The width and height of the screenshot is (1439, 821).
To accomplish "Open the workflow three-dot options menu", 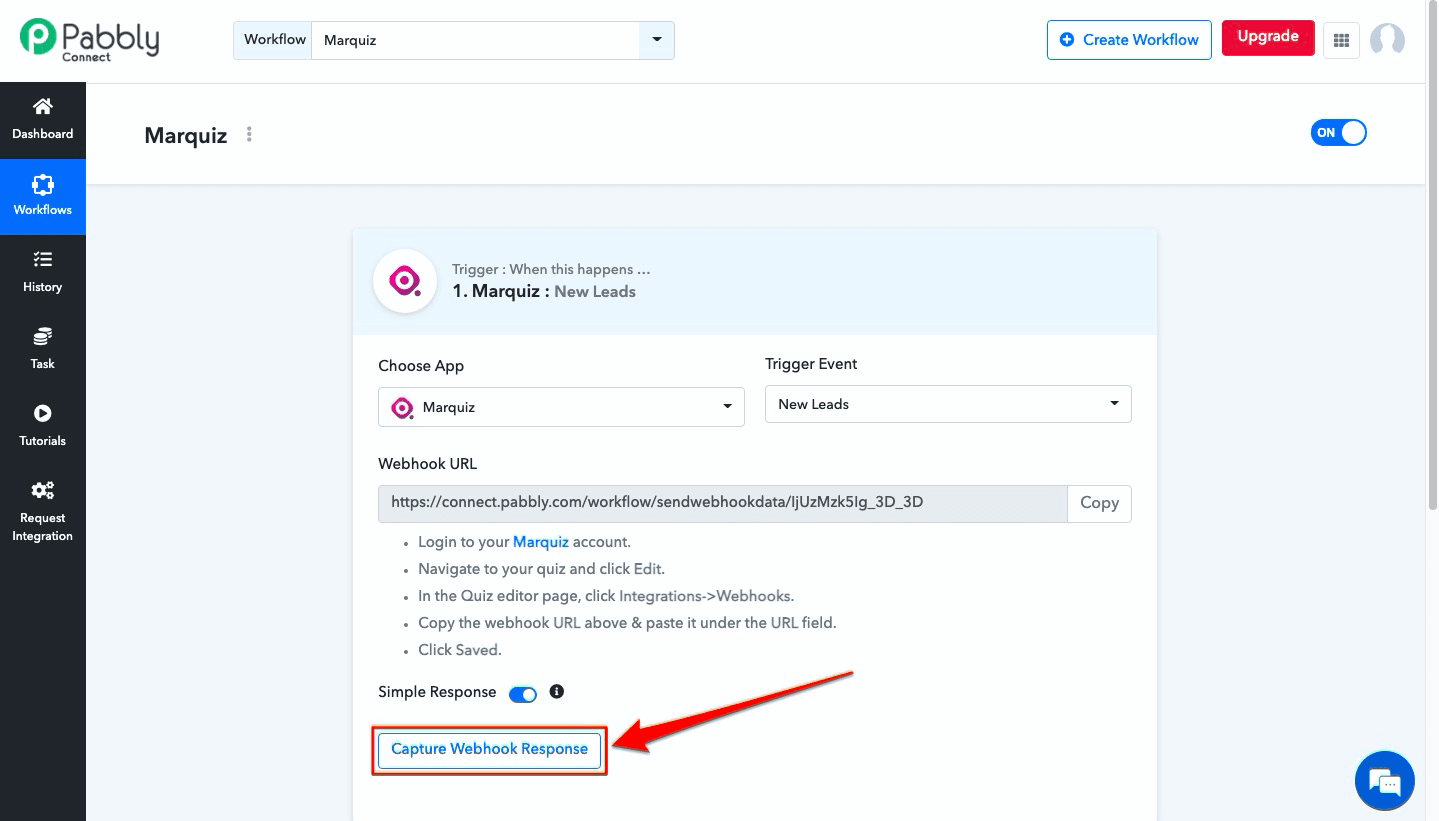I will (249, 134).
